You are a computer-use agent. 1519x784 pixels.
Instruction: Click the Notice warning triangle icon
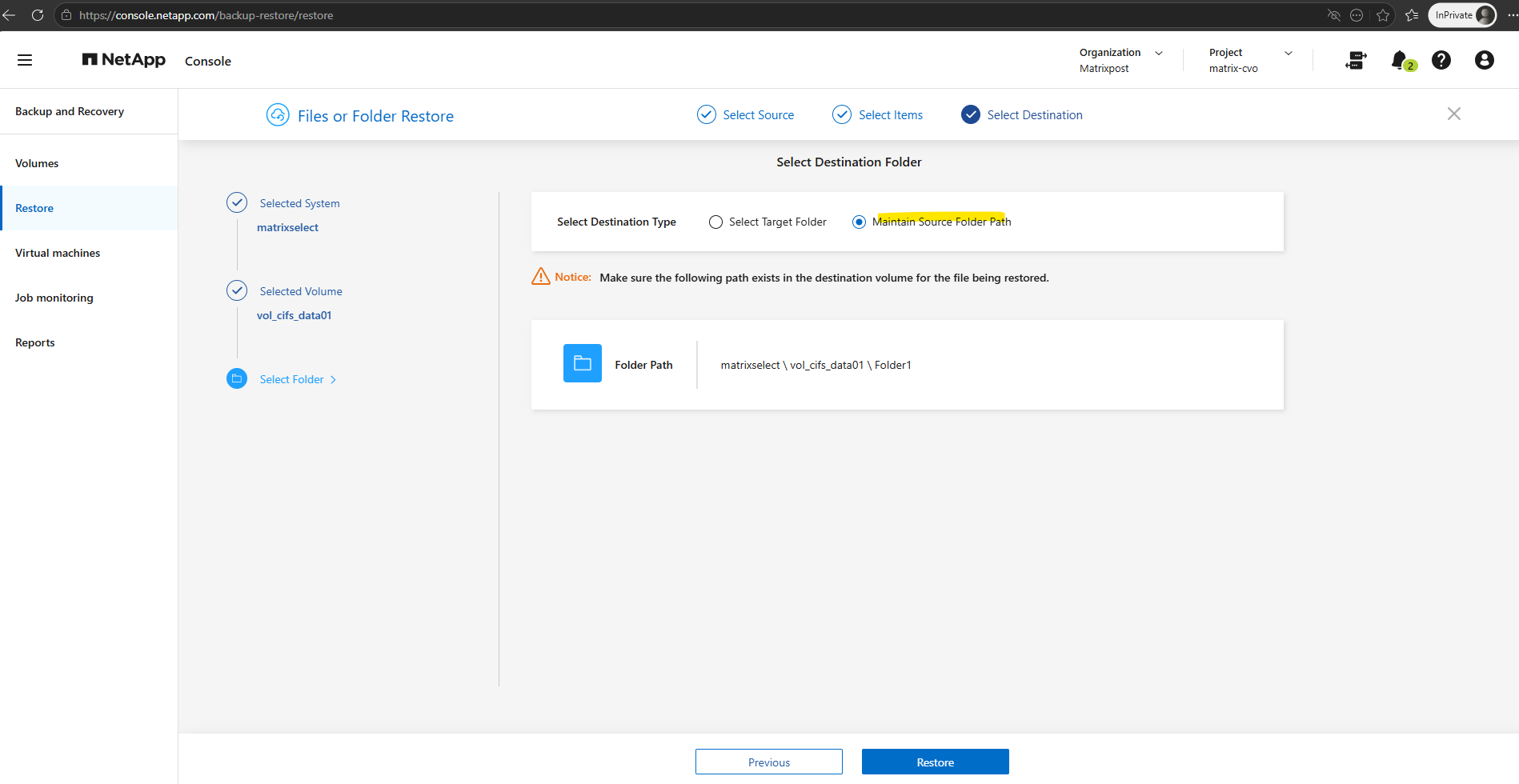(541, 277)
